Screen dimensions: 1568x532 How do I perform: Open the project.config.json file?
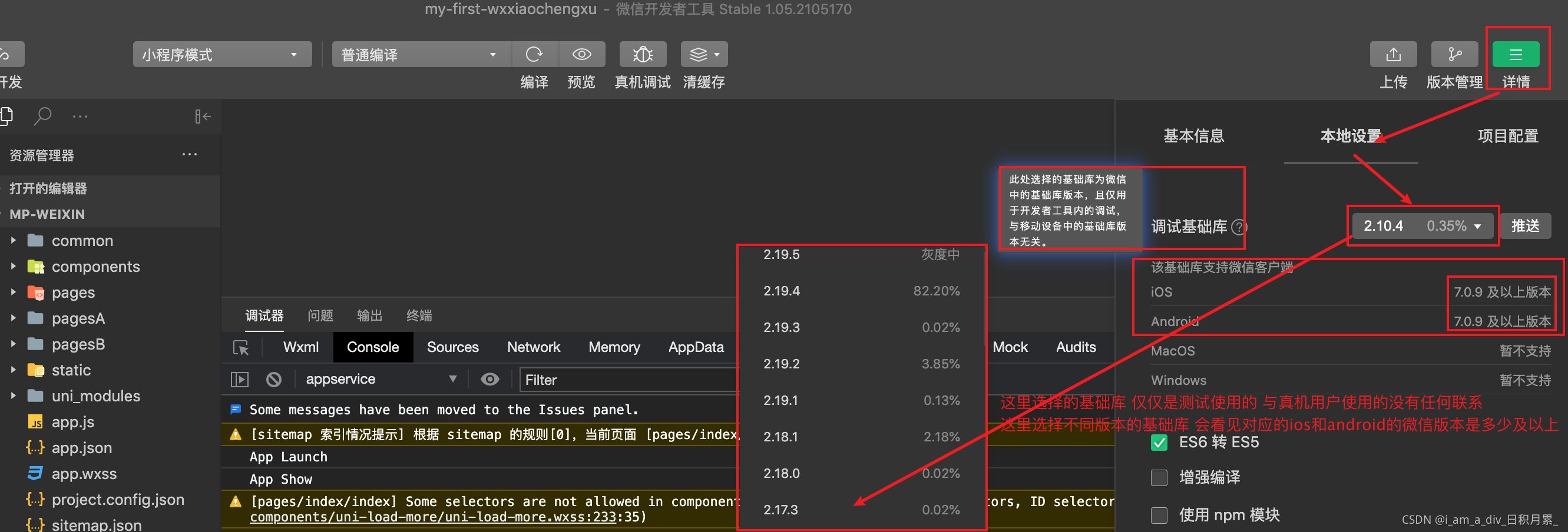(105, 499)
